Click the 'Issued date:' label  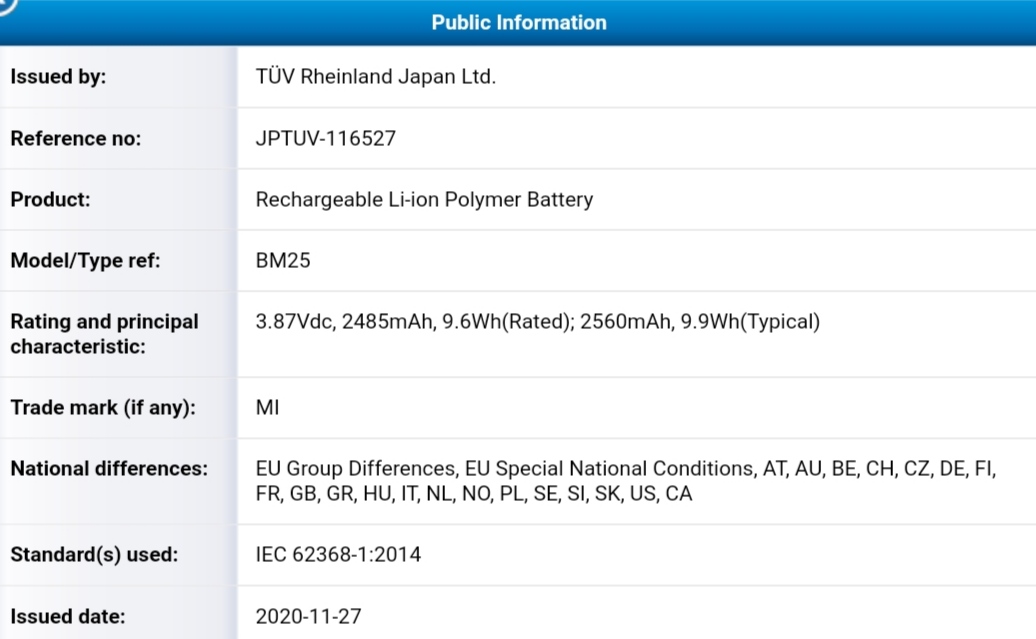pyautogui.click(x=68, y=616)
